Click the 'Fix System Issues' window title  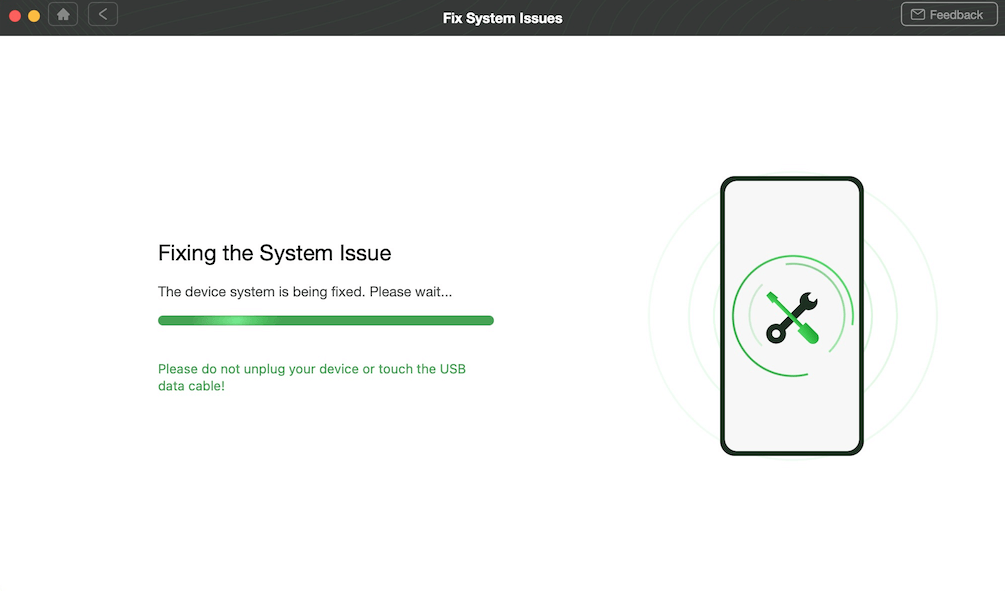click(502, 18)
